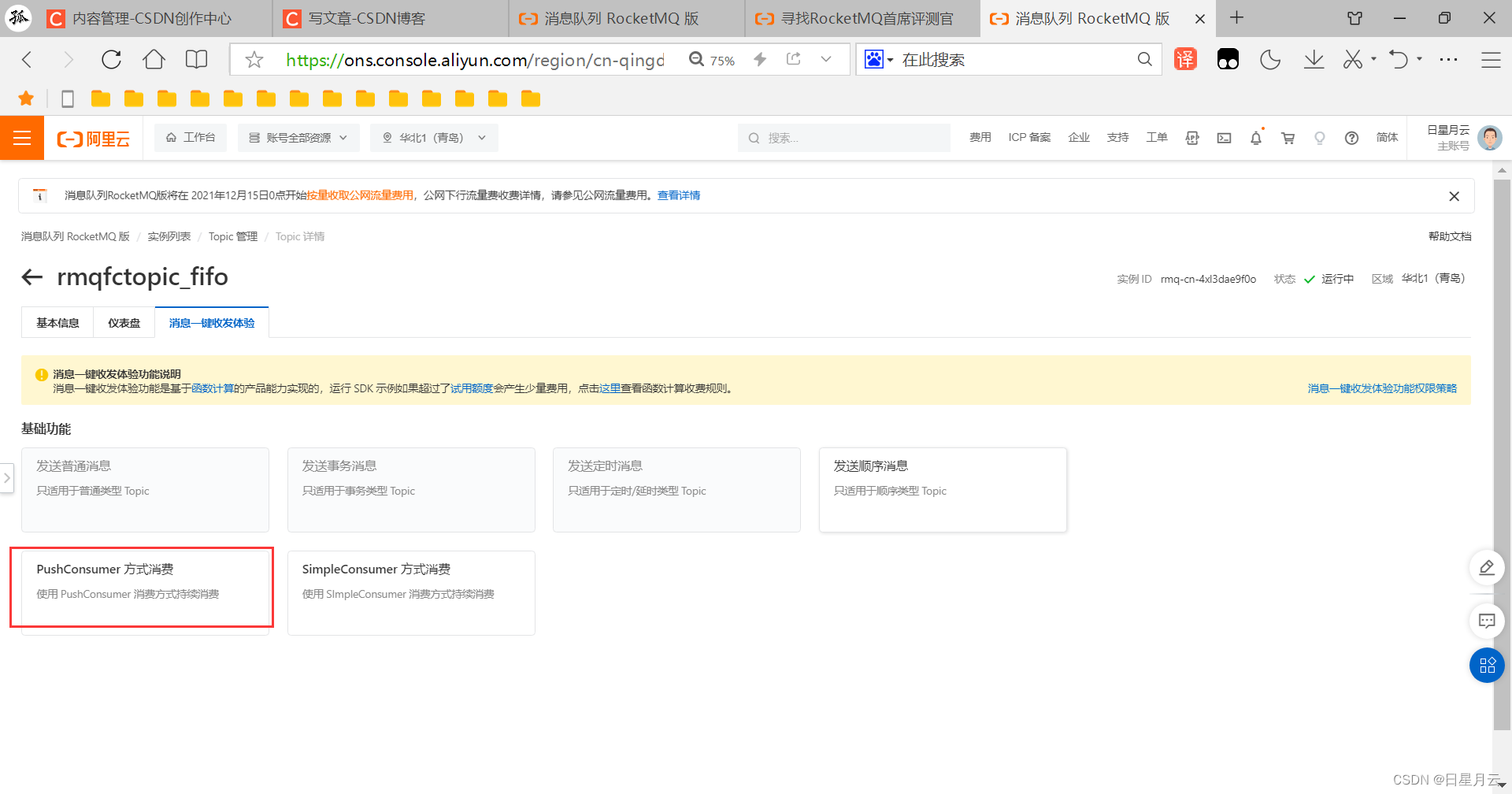
Task: Open the 75% zoom magnifier control
Action: 711,60
